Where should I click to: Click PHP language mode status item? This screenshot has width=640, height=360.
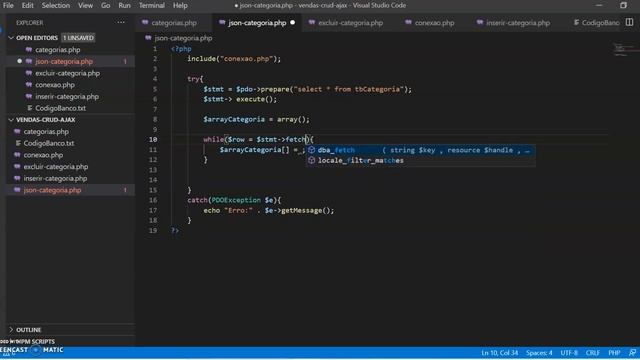pos(614,353)
